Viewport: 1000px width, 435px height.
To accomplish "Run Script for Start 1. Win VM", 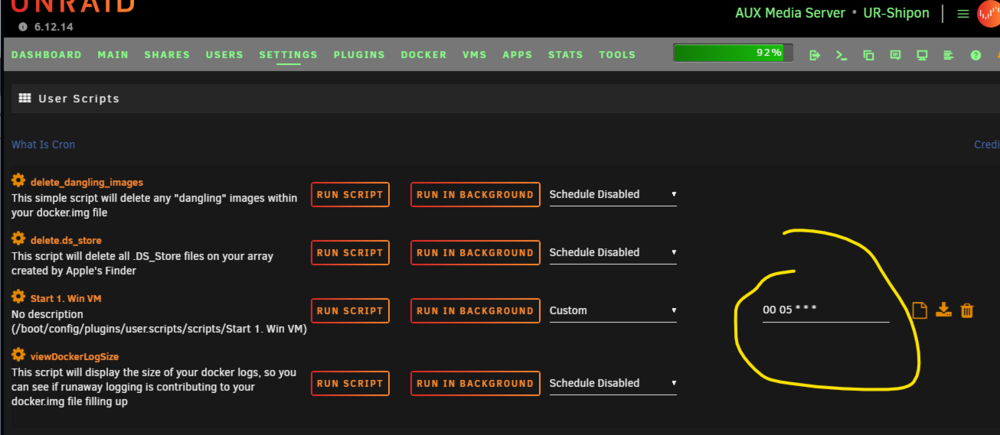I will point(350,311).
